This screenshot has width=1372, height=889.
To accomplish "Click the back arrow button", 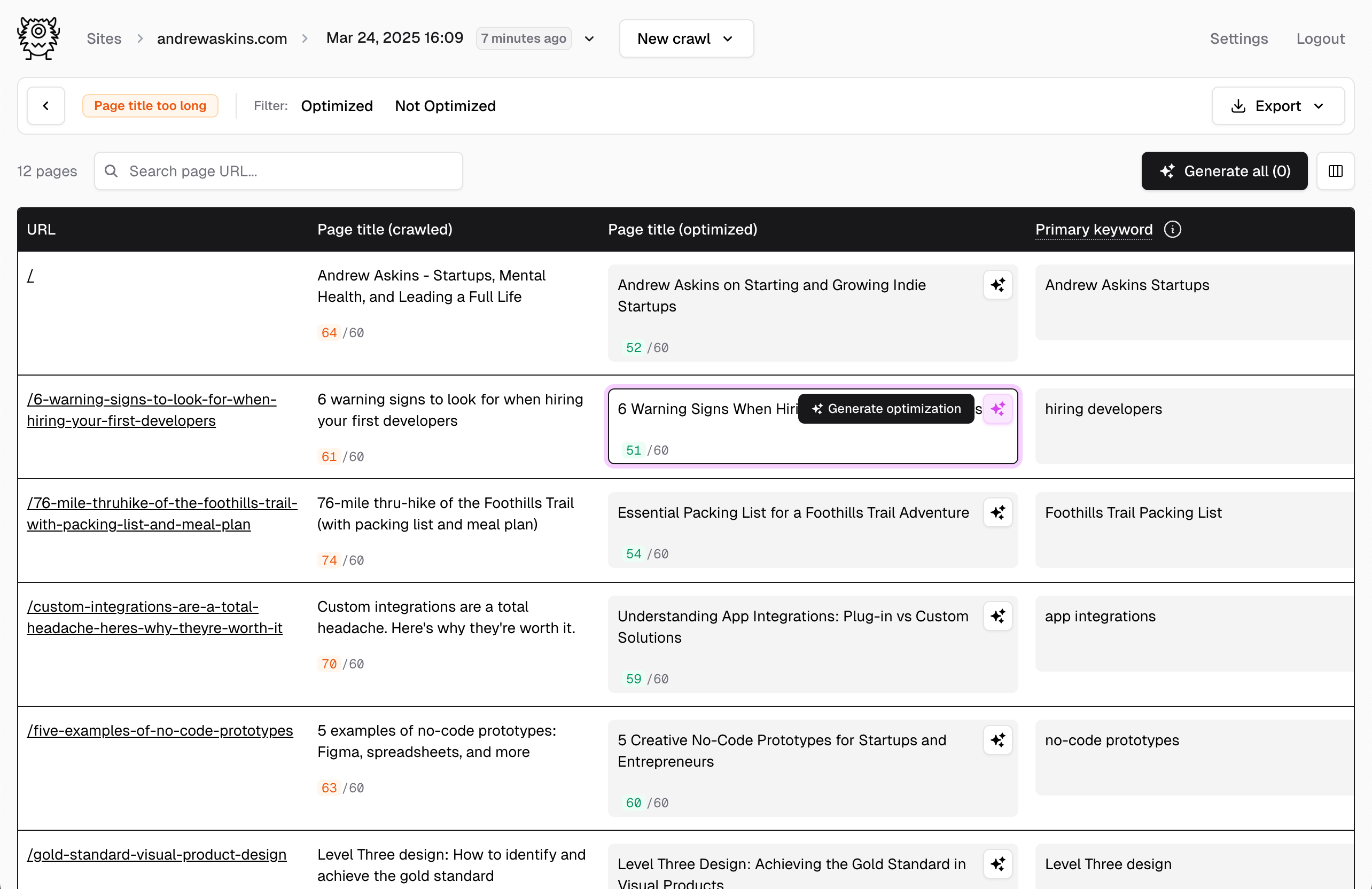I will (46, 106).
